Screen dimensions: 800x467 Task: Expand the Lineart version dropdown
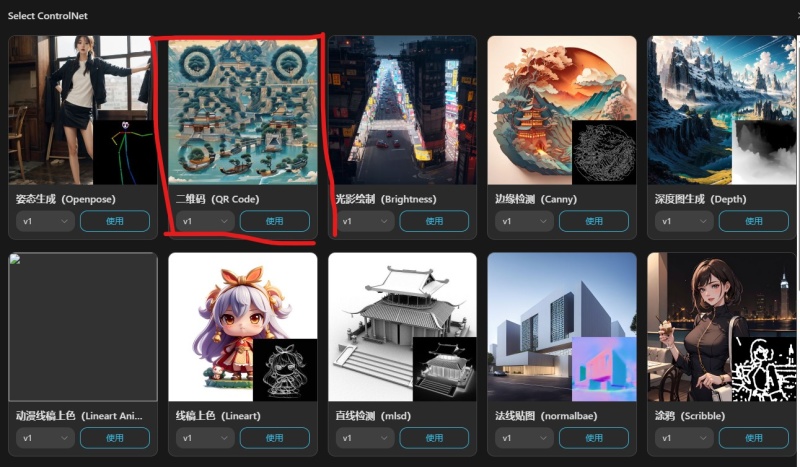pos(205,438)
